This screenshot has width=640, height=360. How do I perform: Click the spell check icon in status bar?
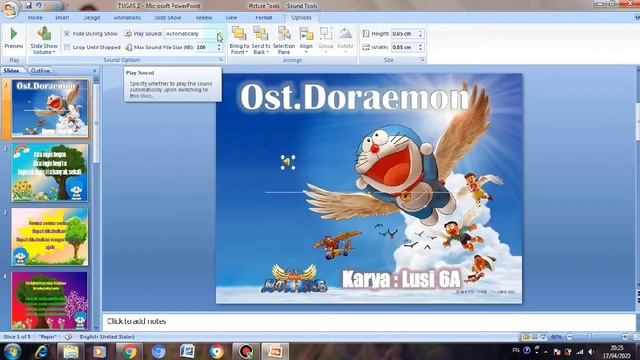(x=68, y=337)
